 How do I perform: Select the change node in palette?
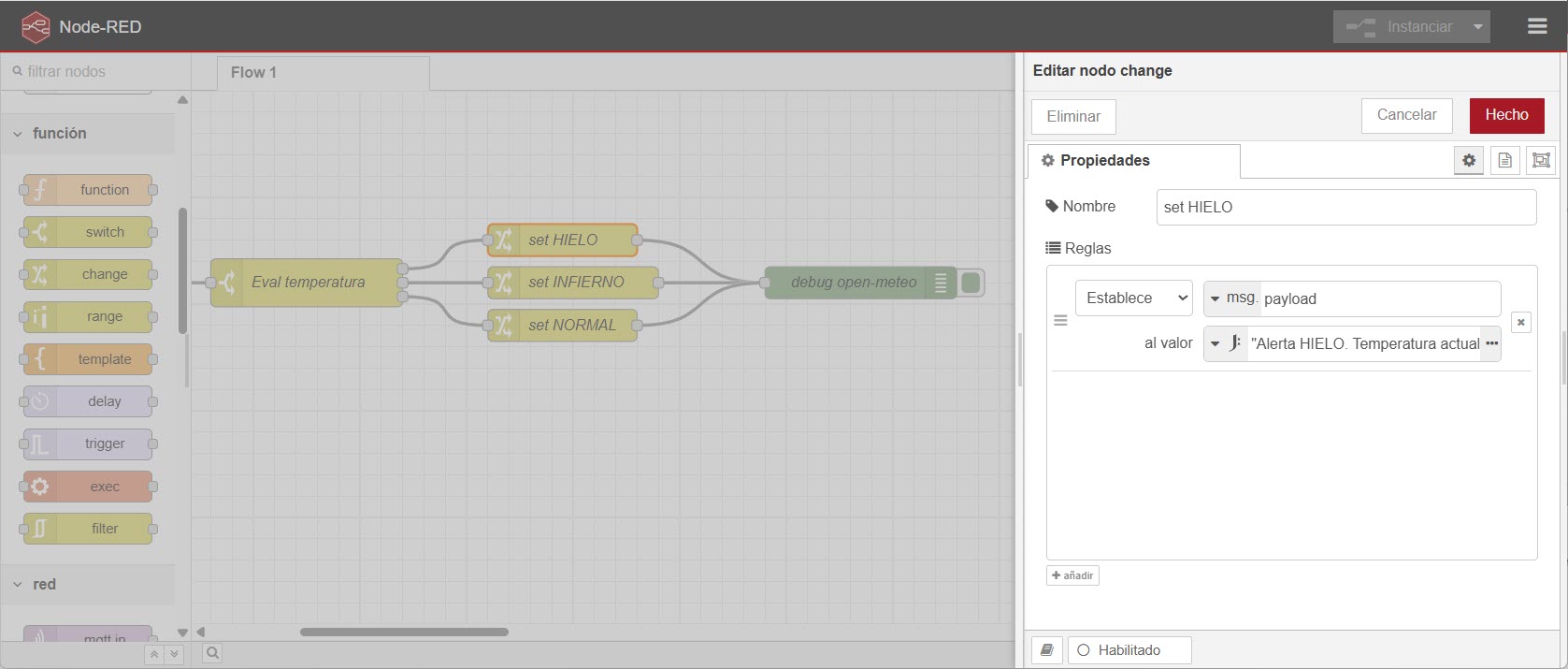pos(88,274)
